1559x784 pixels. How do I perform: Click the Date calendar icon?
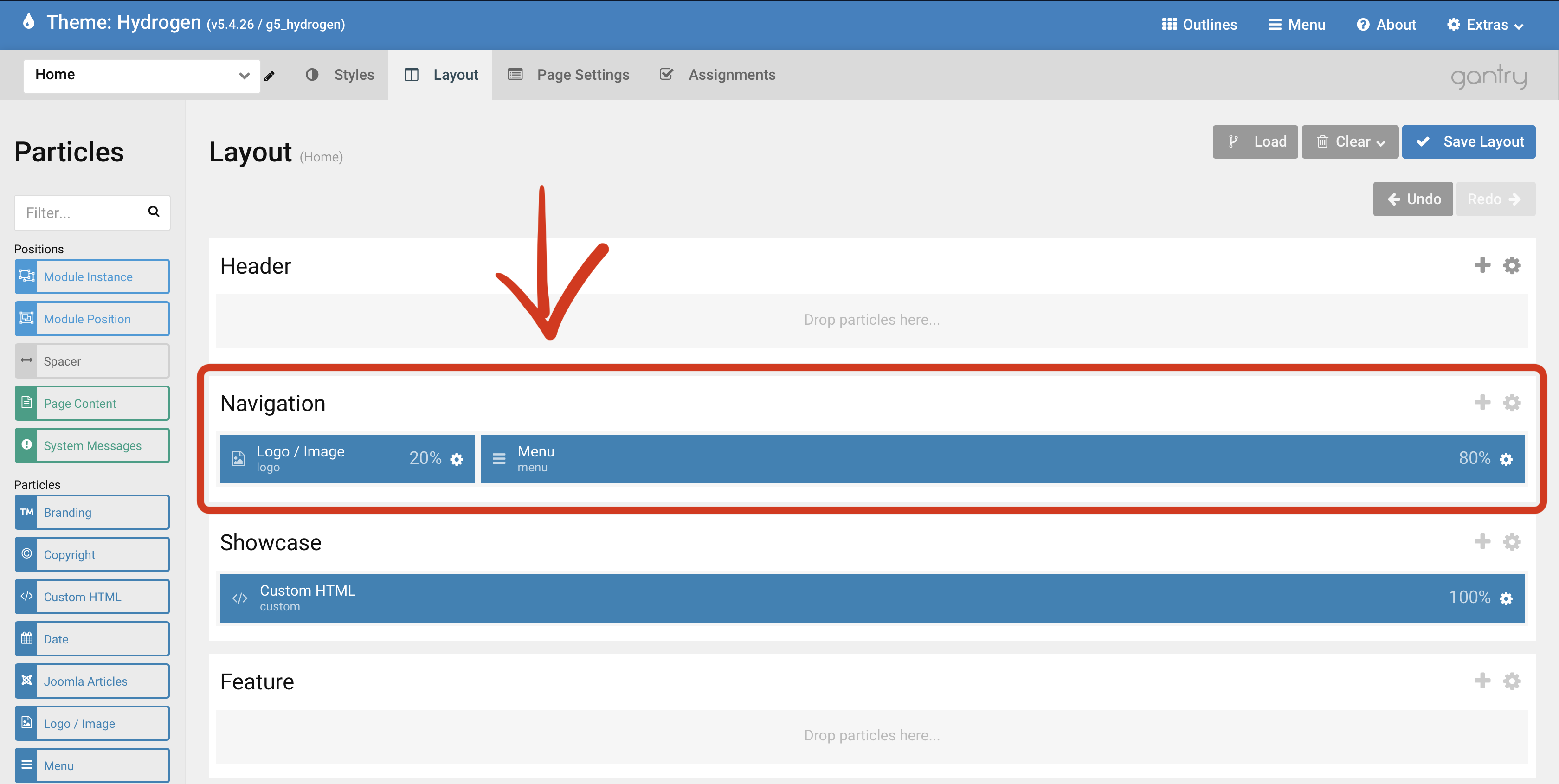click(26, 639)
